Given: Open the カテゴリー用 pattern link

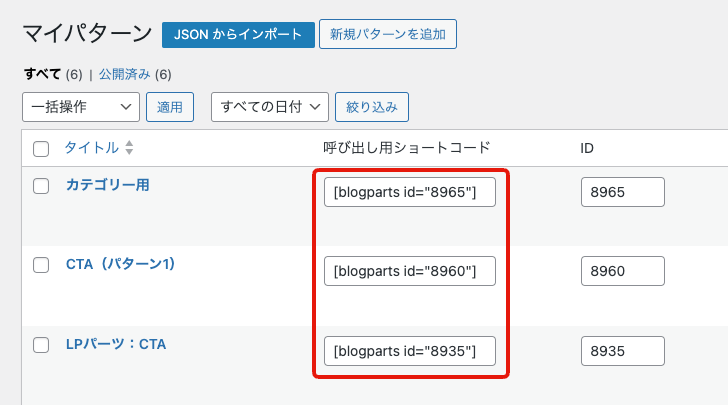Looking at the screenshot, I should pos(107,185).
